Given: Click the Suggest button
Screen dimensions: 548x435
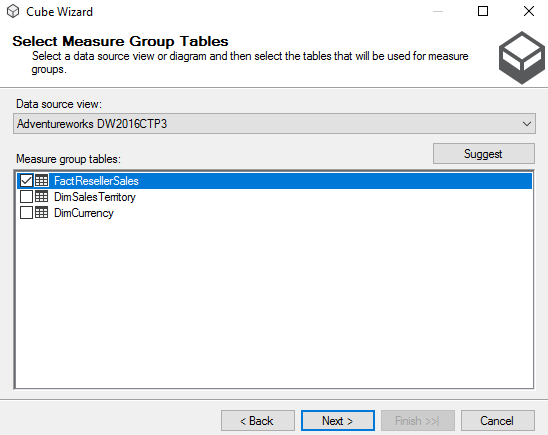Looking at the screenshot, I should 484,154.
